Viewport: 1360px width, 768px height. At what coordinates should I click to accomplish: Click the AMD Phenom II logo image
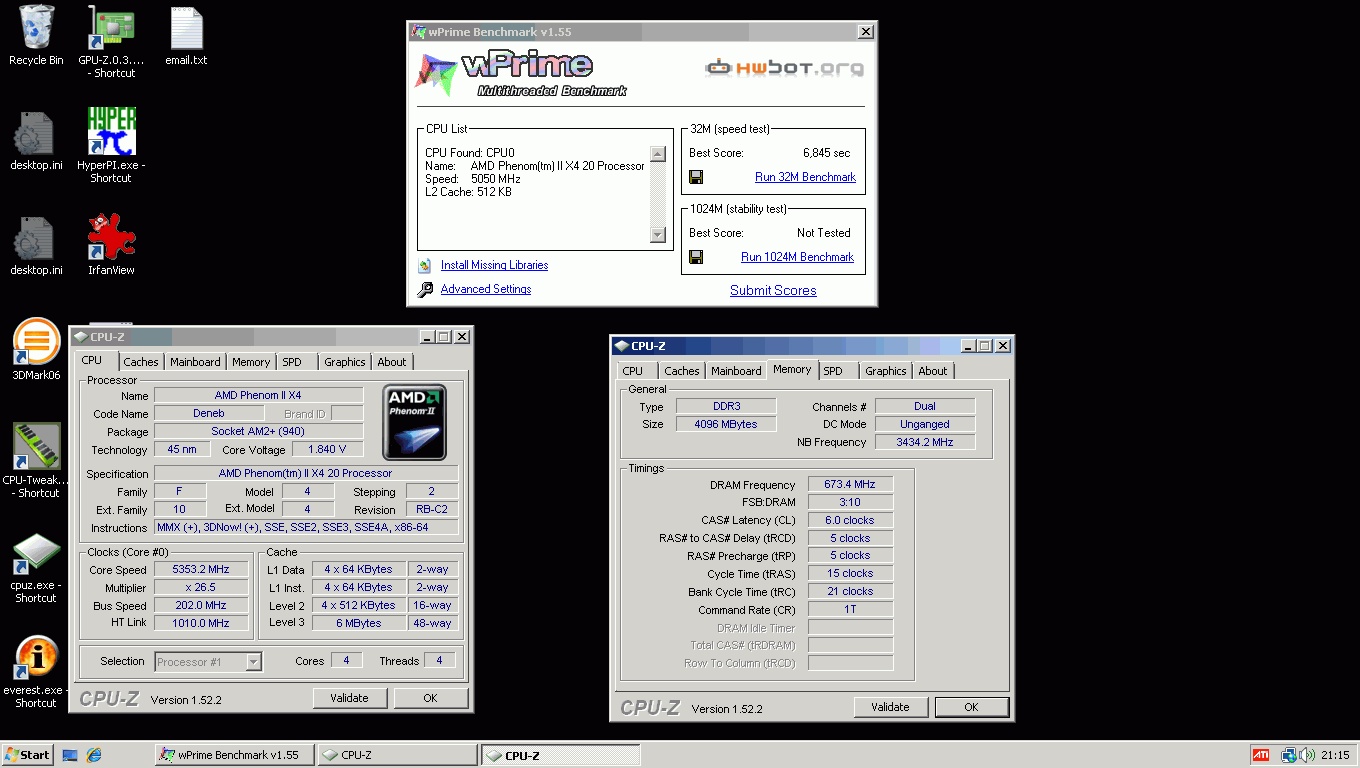415,423
